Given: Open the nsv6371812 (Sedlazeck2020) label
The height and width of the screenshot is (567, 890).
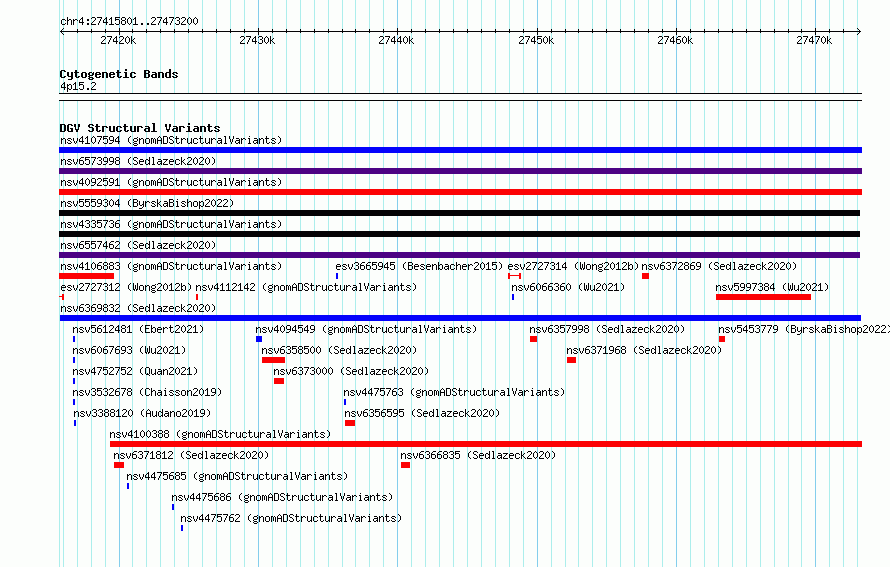Looking at the screenshot, I should tap(191, 455).
